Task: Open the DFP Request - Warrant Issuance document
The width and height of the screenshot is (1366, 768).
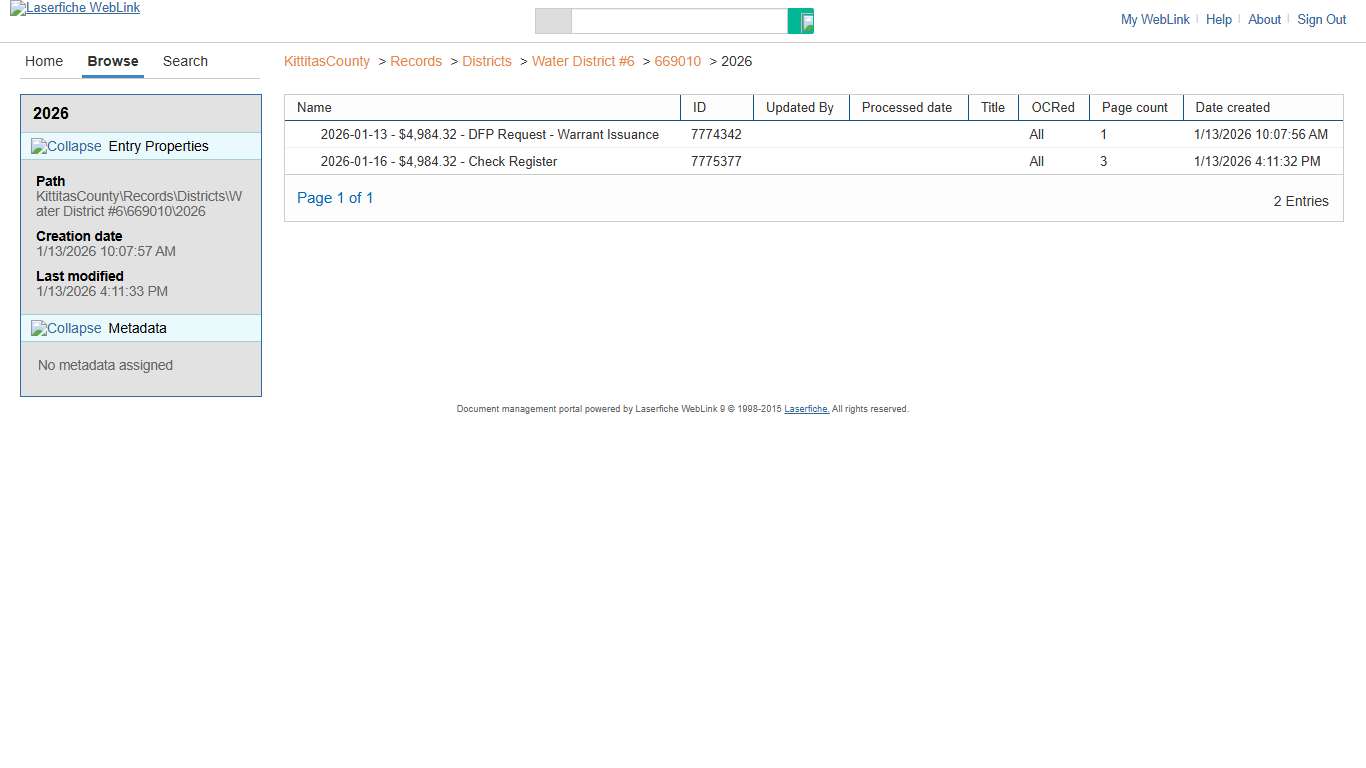Action: 489,134
